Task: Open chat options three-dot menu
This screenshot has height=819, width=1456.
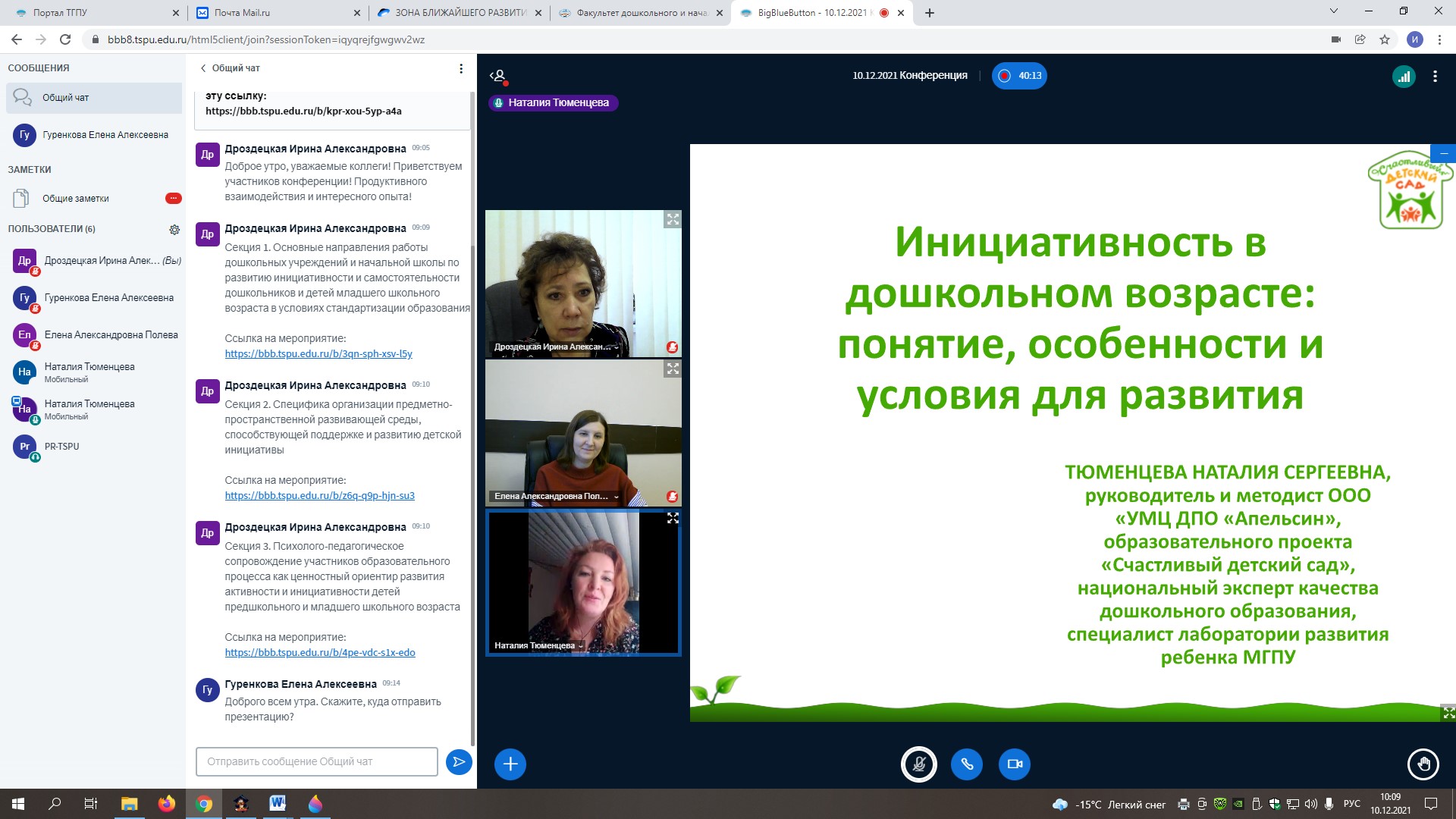Action: [461, 68]
